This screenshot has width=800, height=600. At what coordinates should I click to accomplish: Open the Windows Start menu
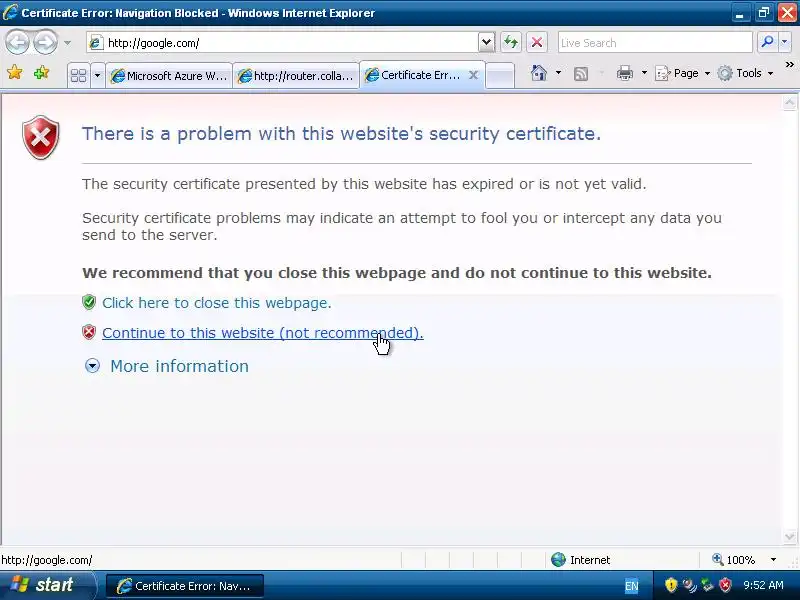pyautogui.click(x=47, y=585)
